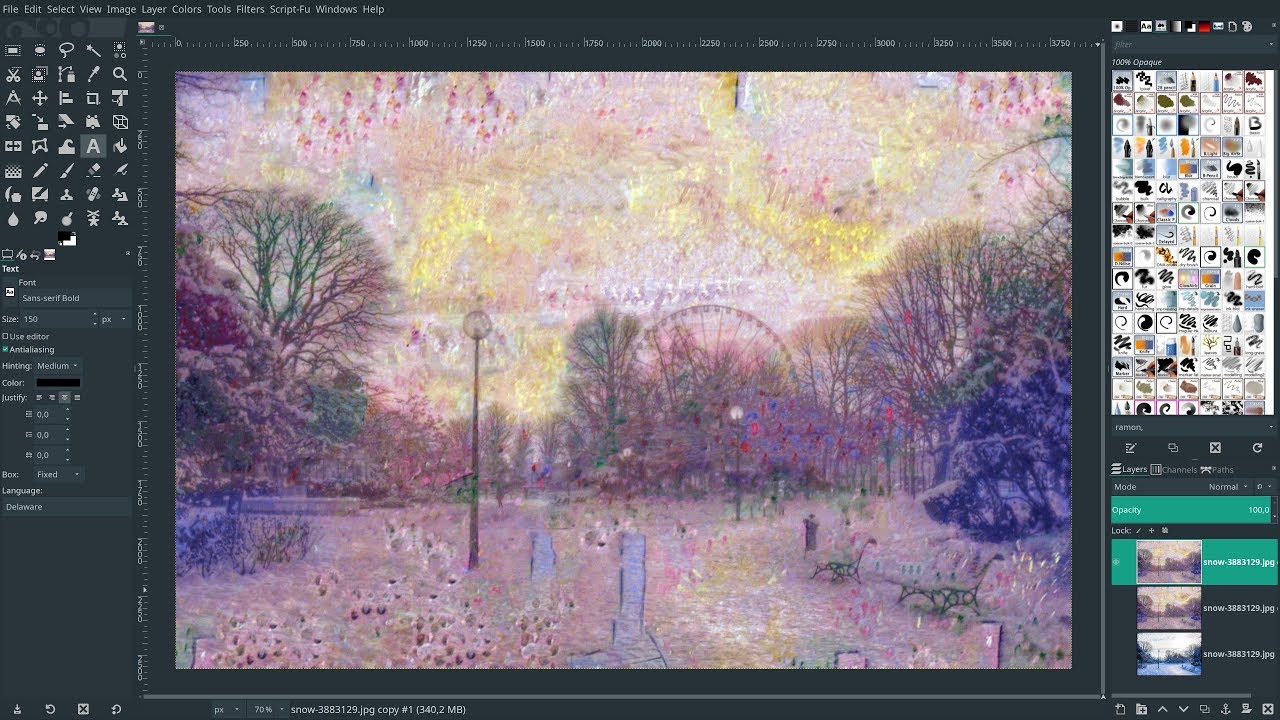Disable the Antialiasing checkbox

coord(5,350)
